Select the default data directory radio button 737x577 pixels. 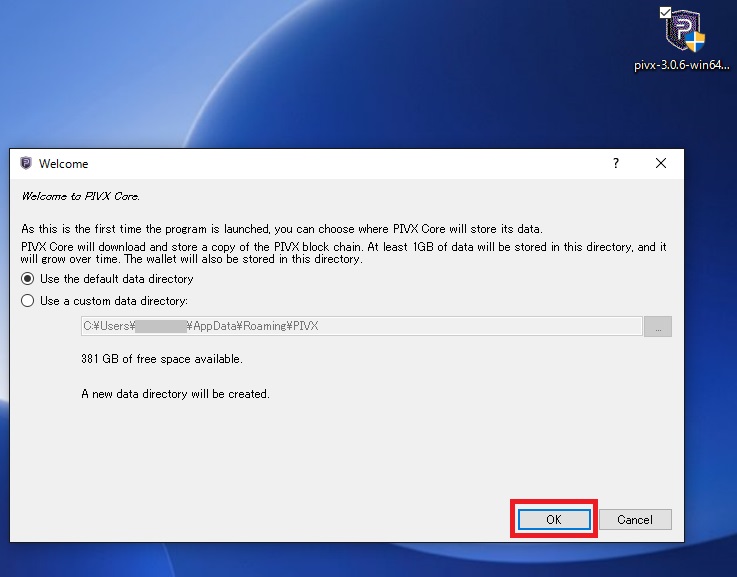28,279
